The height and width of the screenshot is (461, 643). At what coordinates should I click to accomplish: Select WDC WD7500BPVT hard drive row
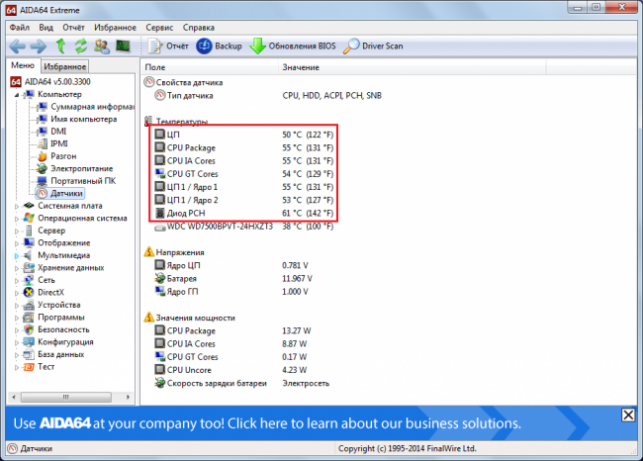244,226
